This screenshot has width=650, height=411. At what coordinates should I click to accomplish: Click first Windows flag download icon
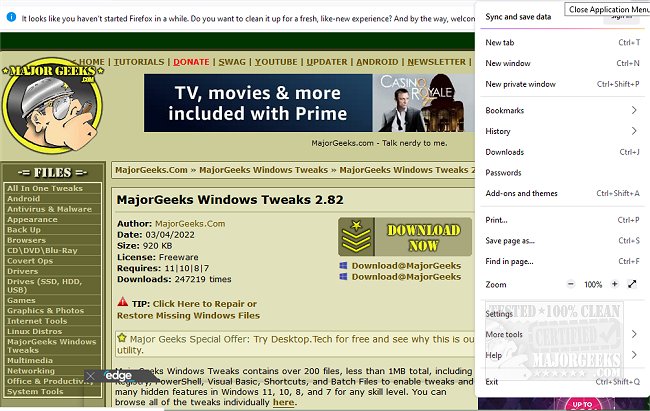click(343, 265)
